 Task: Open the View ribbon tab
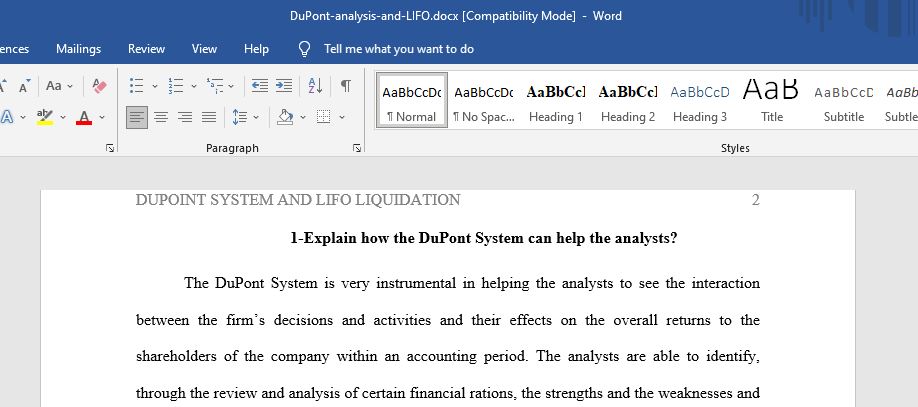[x=204, y=49]
